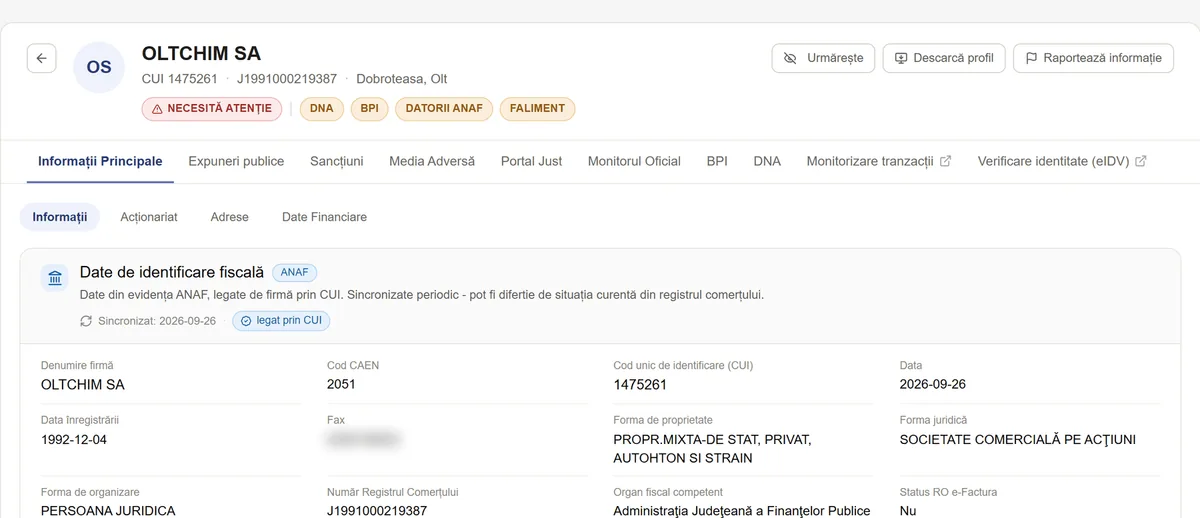Click the Cod CAEN value 2051

(341, 384)
